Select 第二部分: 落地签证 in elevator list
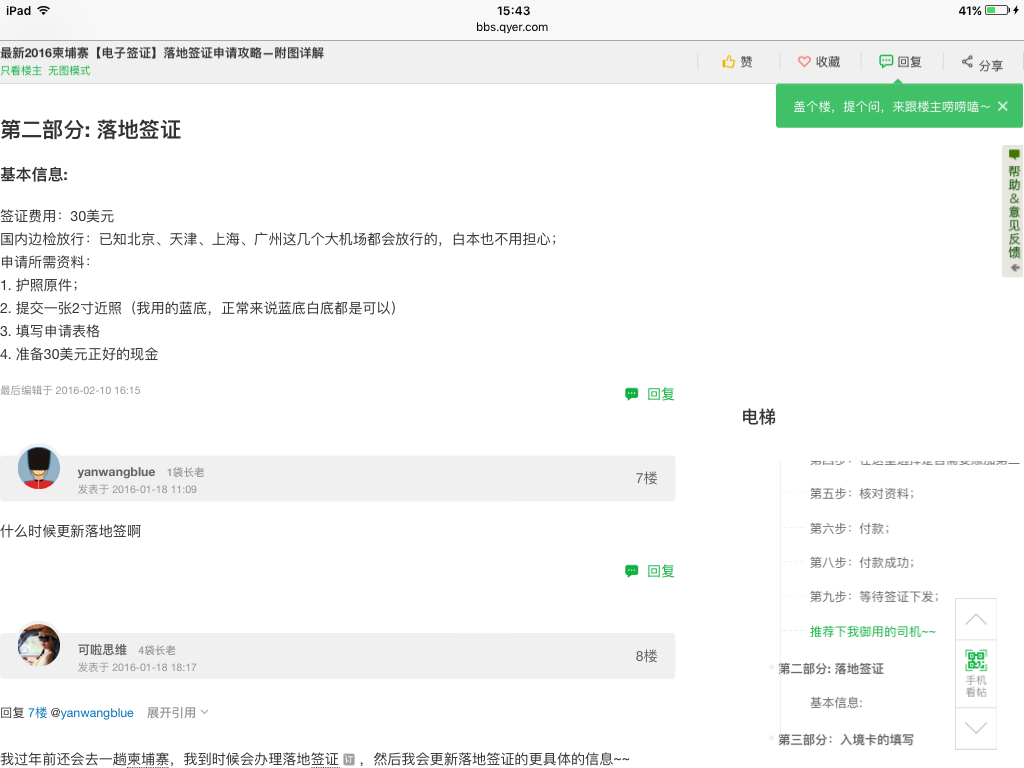 click(x=831, y=668)
